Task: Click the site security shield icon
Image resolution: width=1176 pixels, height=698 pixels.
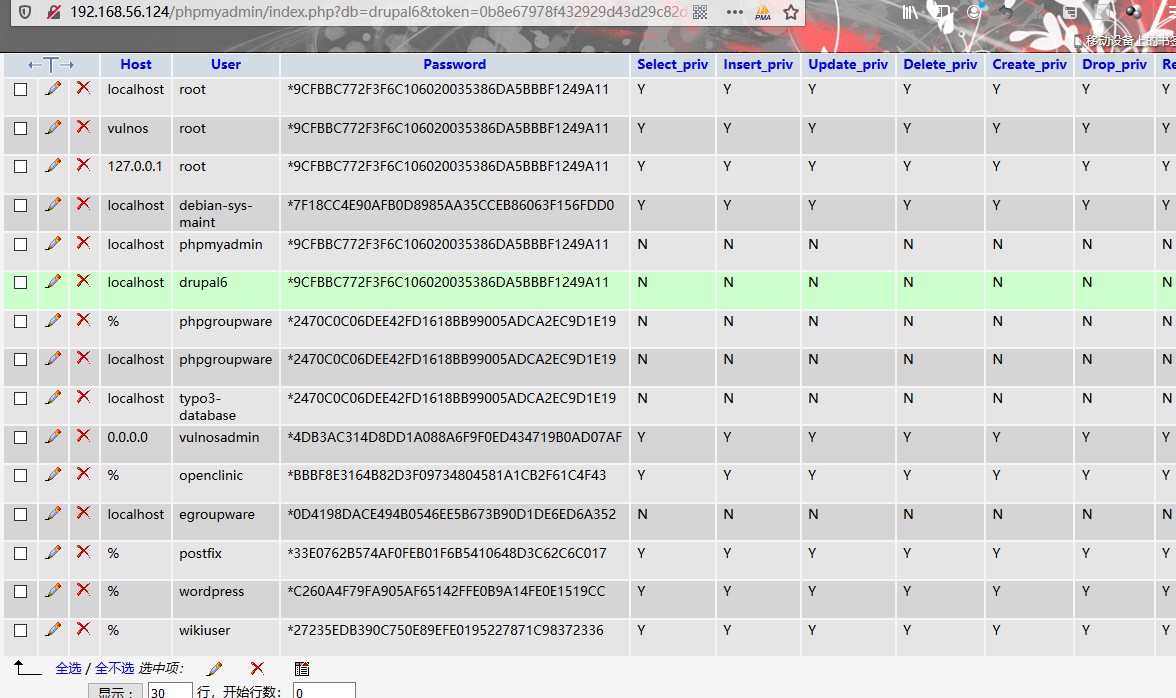Action: (x=25, y=12)
